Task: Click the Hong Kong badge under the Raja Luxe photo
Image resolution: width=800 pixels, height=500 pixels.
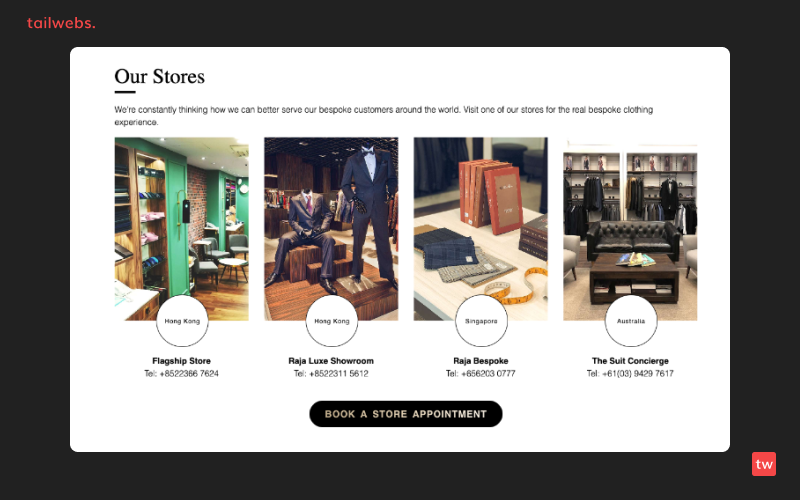Action: point(332,321)
